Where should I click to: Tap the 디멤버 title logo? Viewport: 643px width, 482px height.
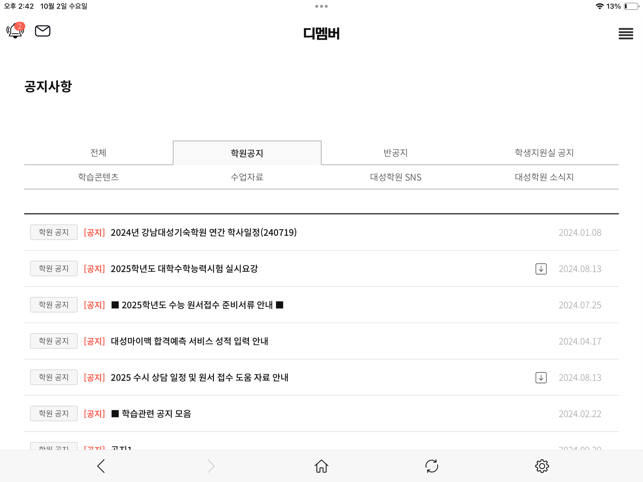pos(322,34)
